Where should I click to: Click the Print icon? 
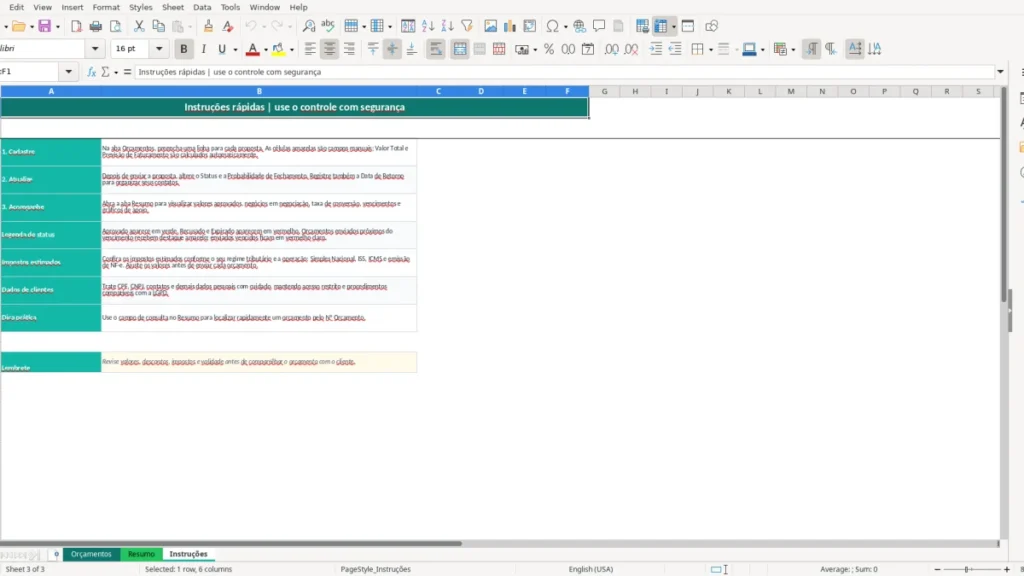coord(96,26)
